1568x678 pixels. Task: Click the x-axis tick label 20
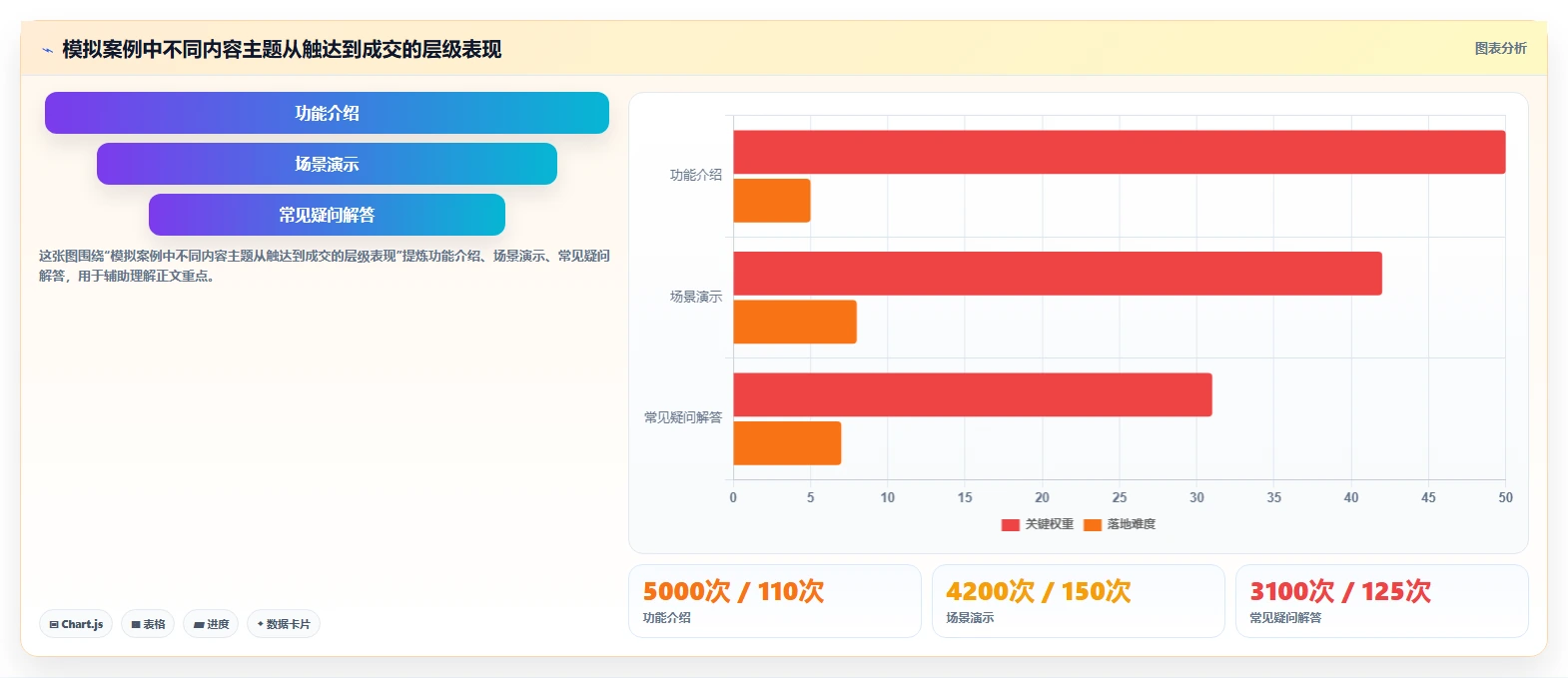point(1042,497)
